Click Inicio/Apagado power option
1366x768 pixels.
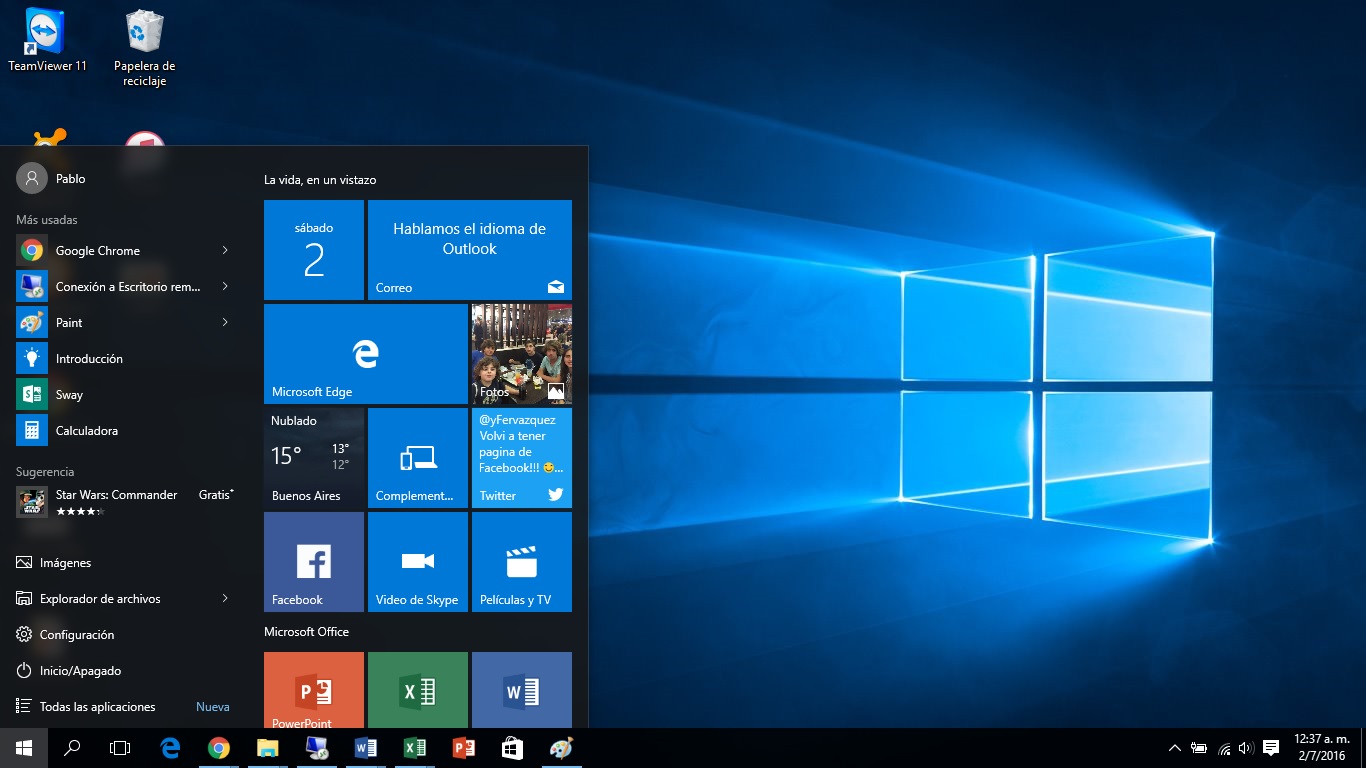pyautogui.click(x=80, y=671)
